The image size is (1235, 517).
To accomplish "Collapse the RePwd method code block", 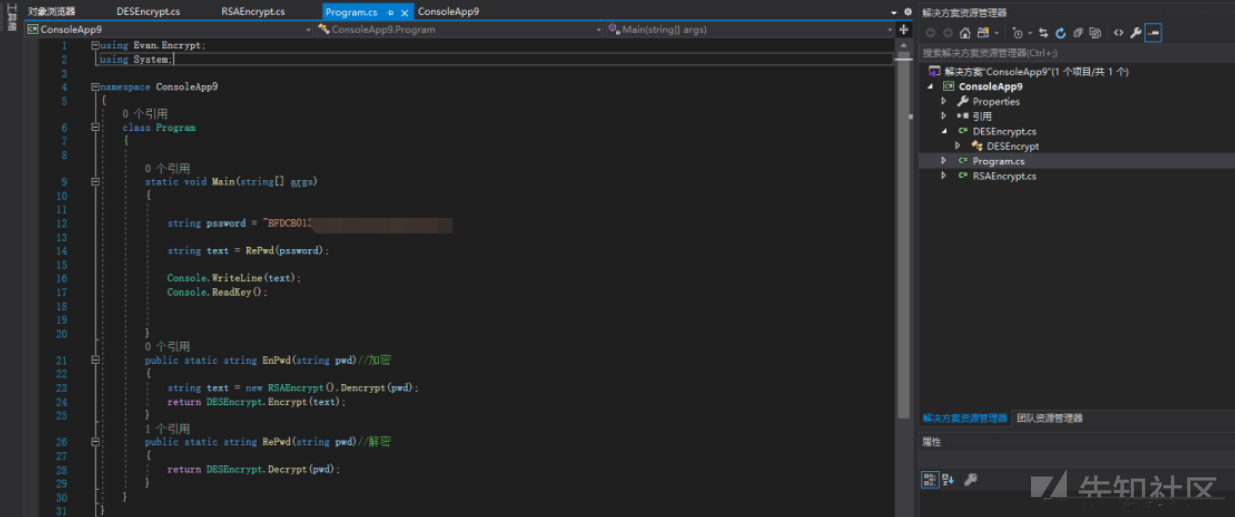I will (x=95, y=442).
